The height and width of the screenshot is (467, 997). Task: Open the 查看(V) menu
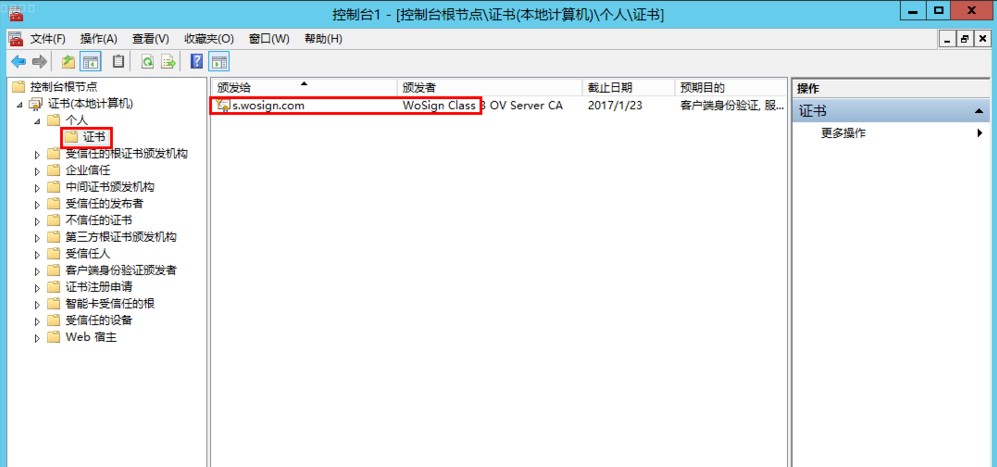pyautogui.click(x=151, y=39)
